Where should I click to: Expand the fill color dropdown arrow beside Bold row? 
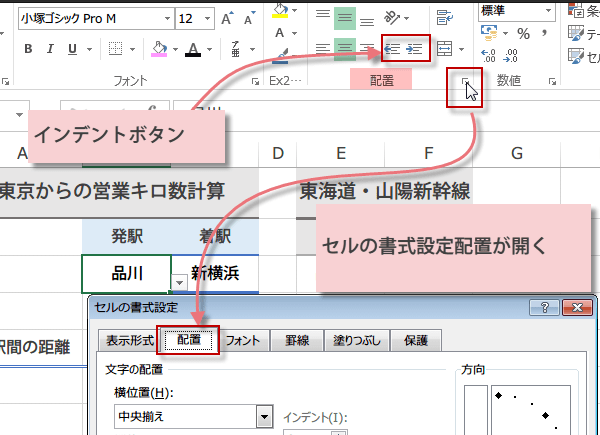pos(175,49)
